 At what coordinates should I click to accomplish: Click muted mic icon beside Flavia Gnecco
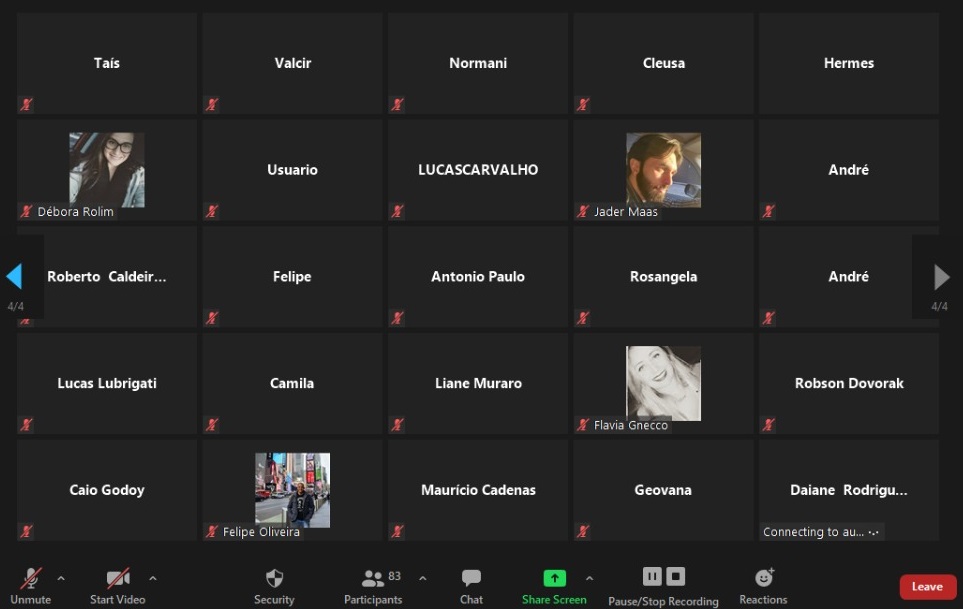(583, 425)
